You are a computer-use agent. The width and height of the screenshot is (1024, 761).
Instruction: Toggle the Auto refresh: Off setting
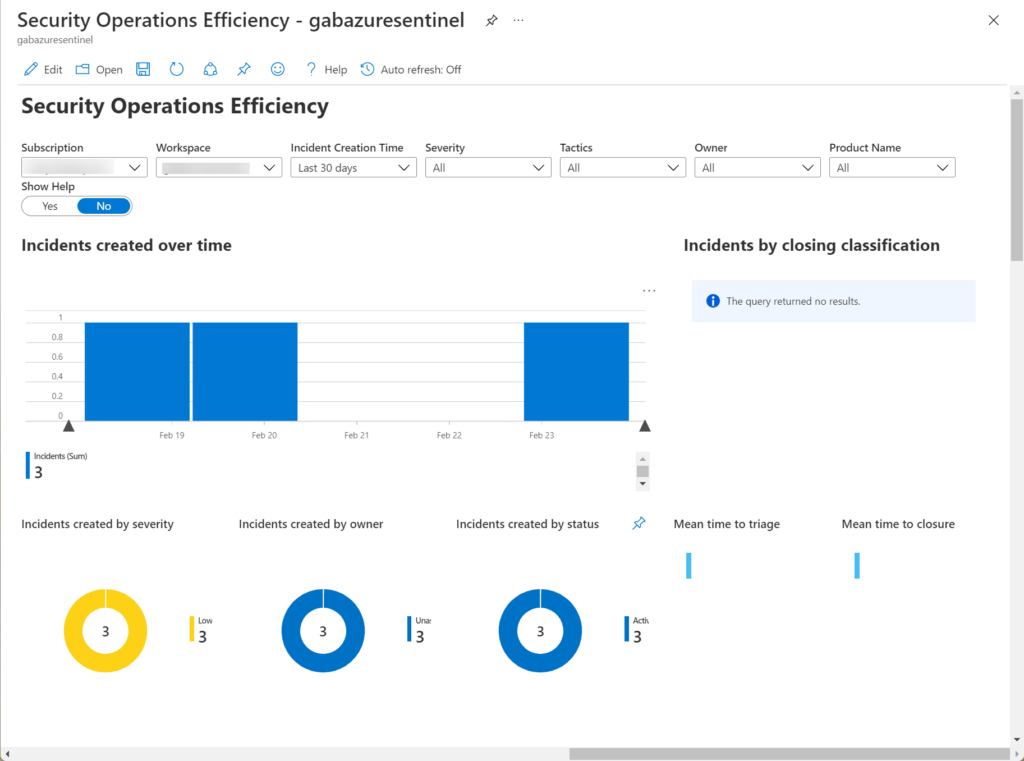point(411,69)
